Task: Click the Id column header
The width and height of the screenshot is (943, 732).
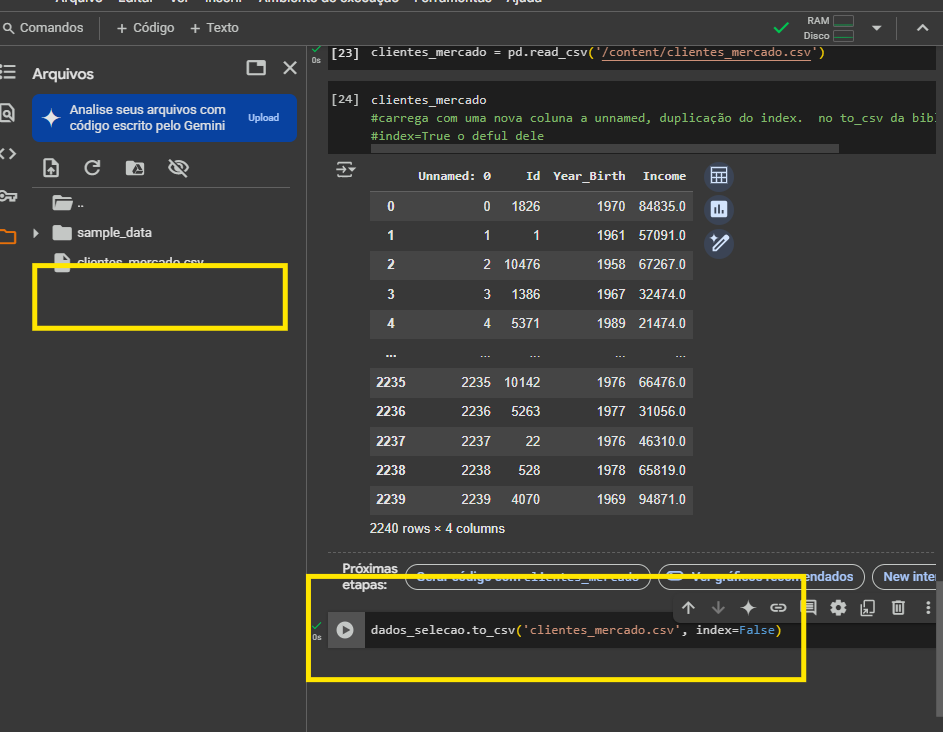Action: point(533,176)
